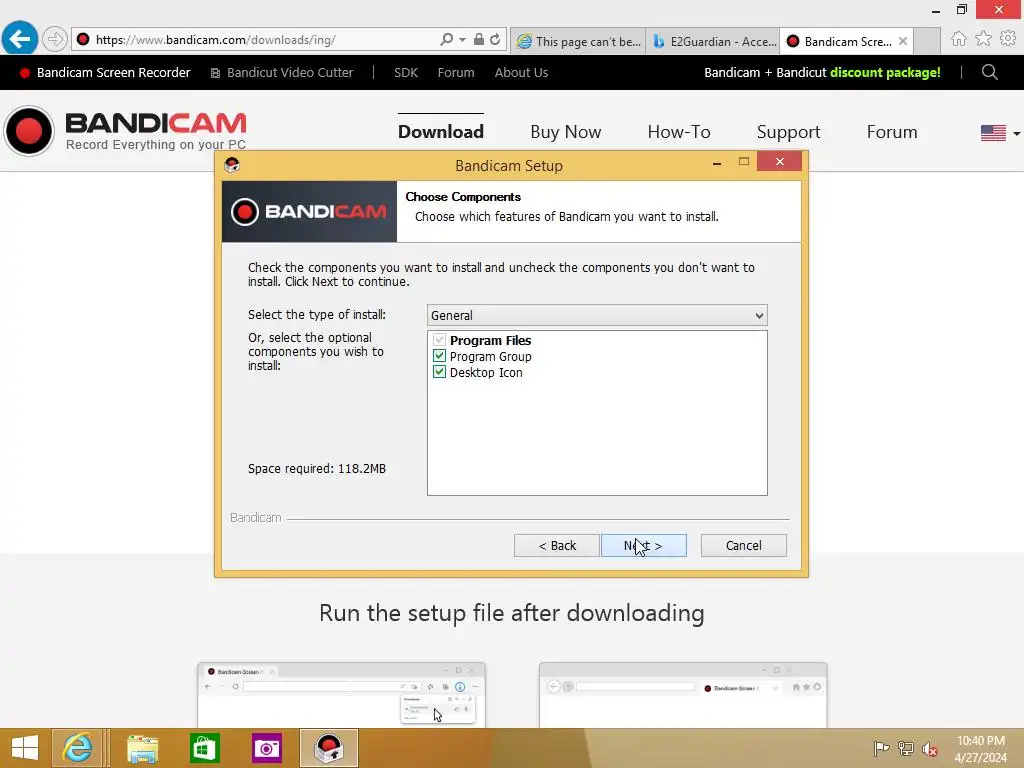Image resolution: width=1024 pixels, height=768 pixels.
Task: Open the Bandicut Video Cutter link
Action: tap(282, 72)
